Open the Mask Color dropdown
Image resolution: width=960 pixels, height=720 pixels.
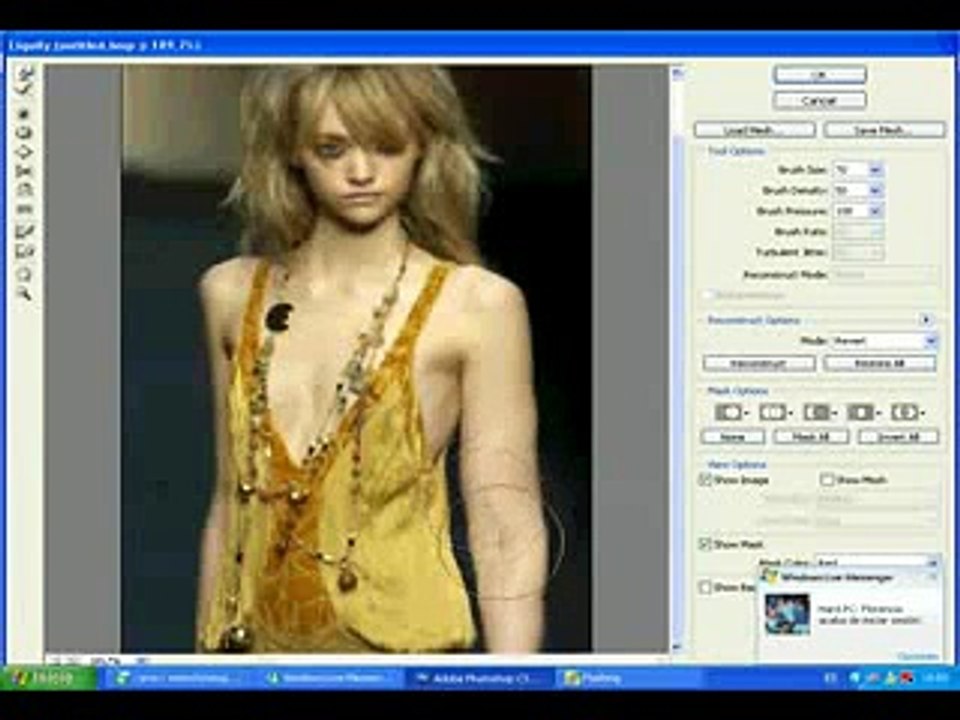pyautogui.click(x=877, y=561)
